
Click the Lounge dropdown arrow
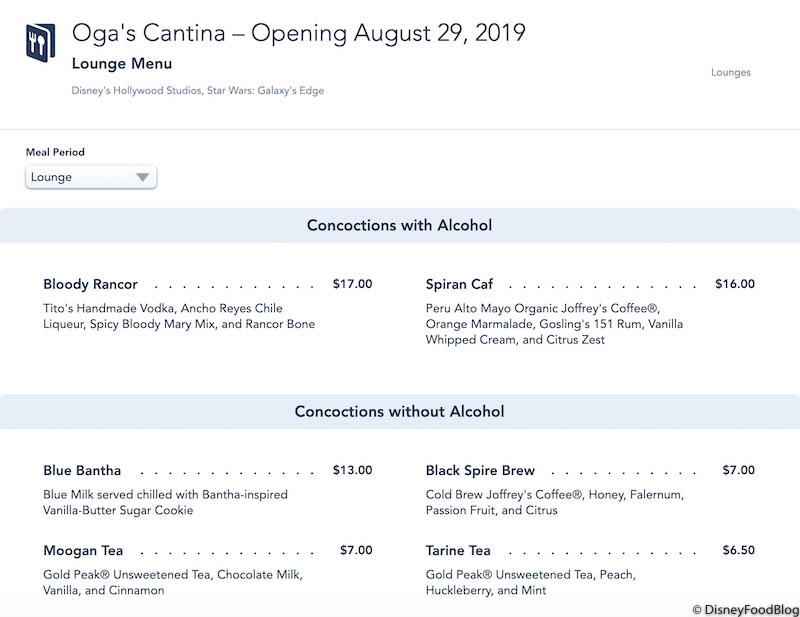click(142, 177)
